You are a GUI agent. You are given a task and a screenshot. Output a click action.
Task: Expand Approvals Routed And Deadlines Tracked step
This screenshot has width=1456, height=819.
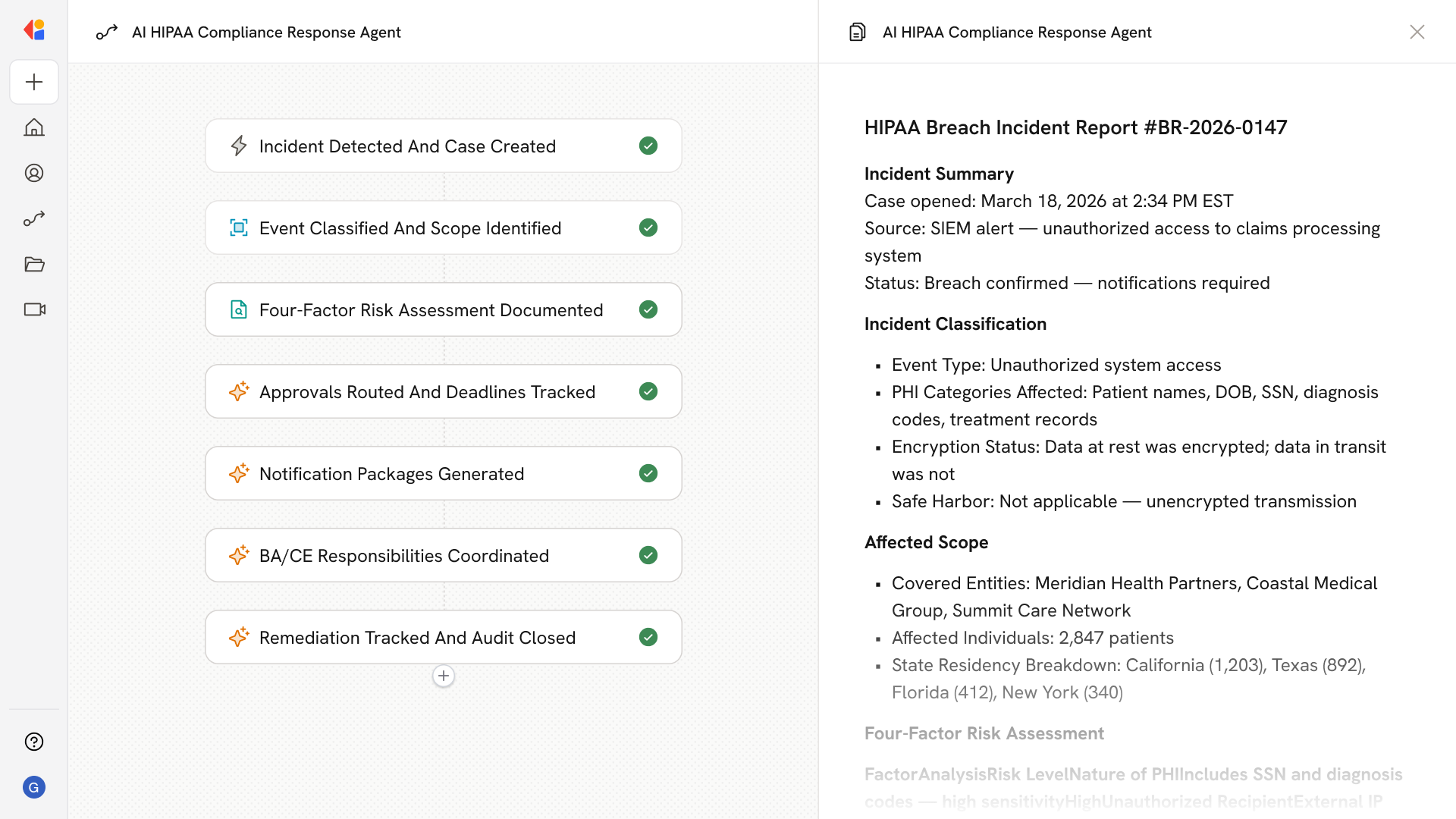[x=427, y=391]
